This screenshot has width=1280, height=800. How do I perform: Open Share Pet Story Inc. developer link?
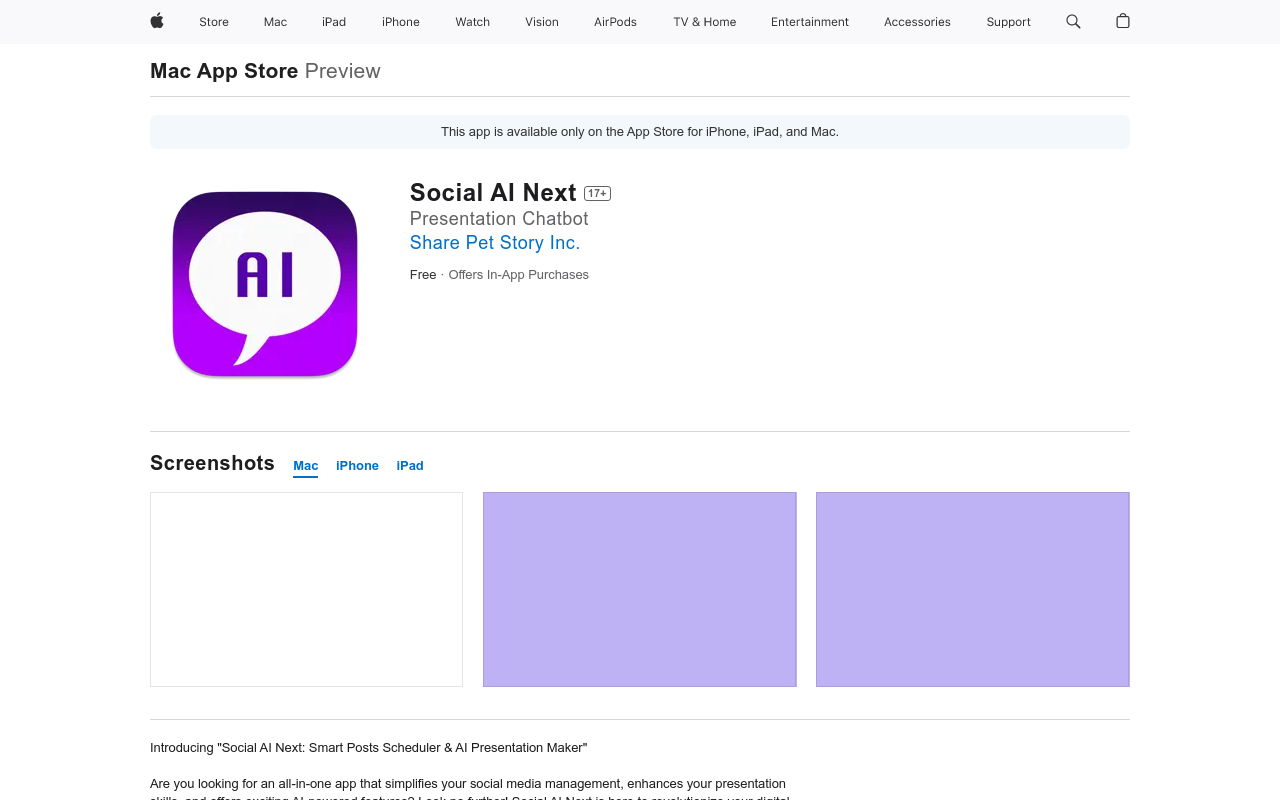click(x=495, y=243)
